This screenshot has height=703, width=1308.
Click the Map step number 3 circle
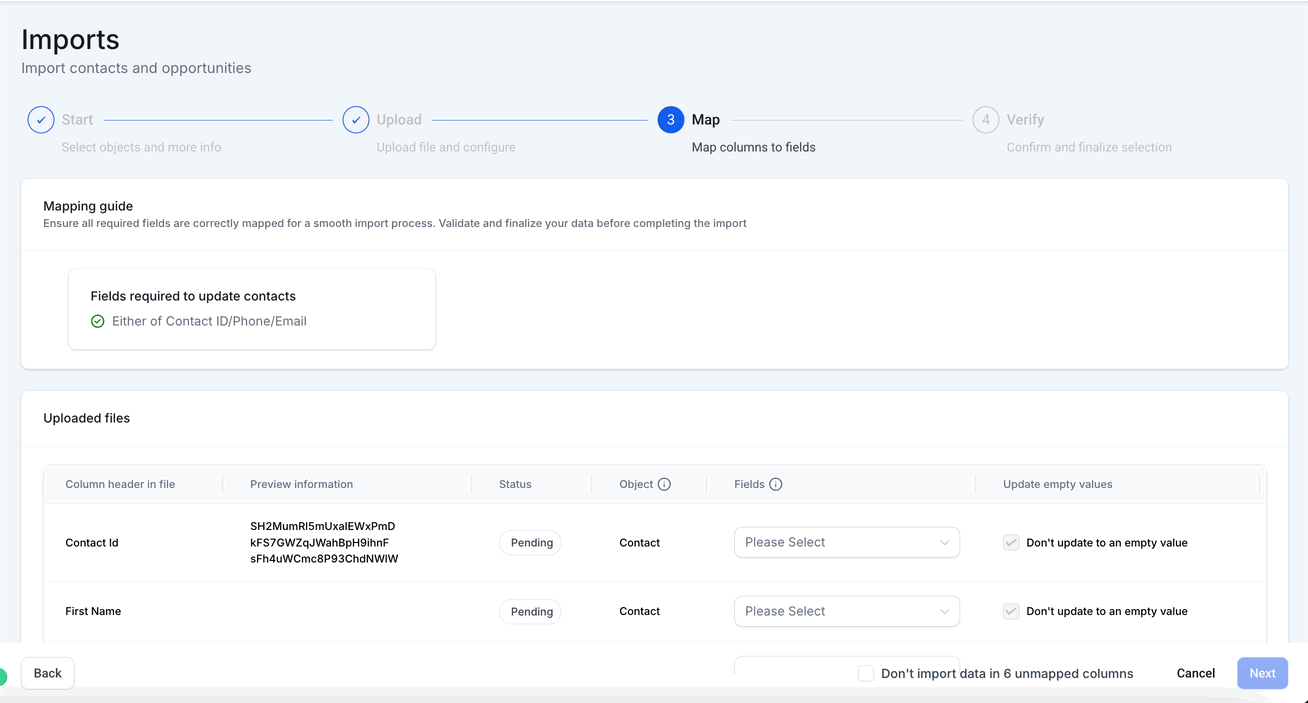[x=671, y=120]
